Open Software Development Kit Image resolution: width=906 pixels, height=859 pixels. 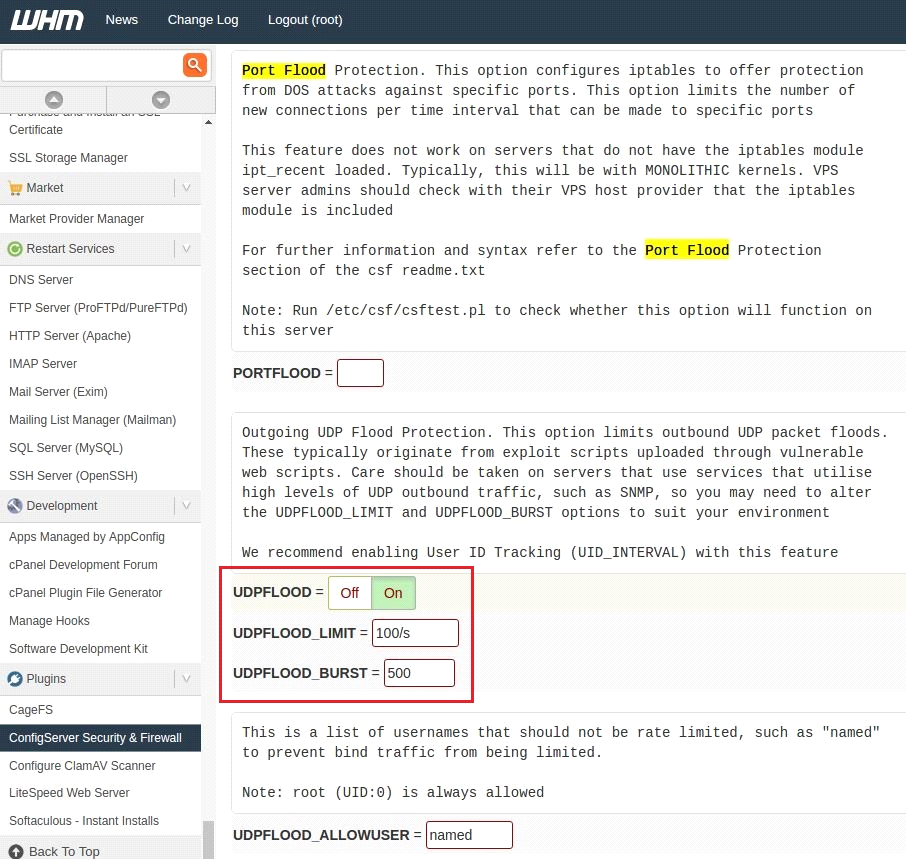[x=78, y=649]
